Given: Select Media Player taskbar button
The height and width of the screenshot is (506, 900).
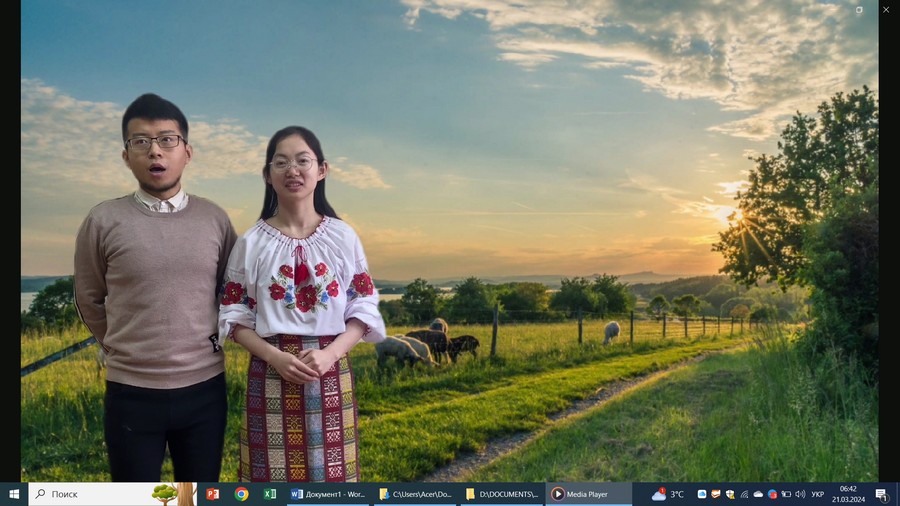Looking at the screenshot, I should 588,494.
